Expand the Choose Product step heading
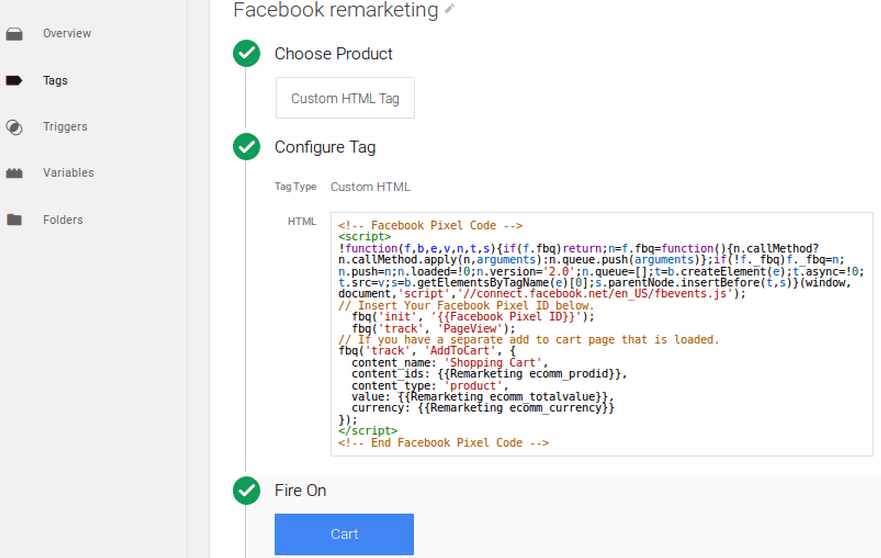Image resolution: width=881 pixels, height=558 pixels. coord(333,53)
